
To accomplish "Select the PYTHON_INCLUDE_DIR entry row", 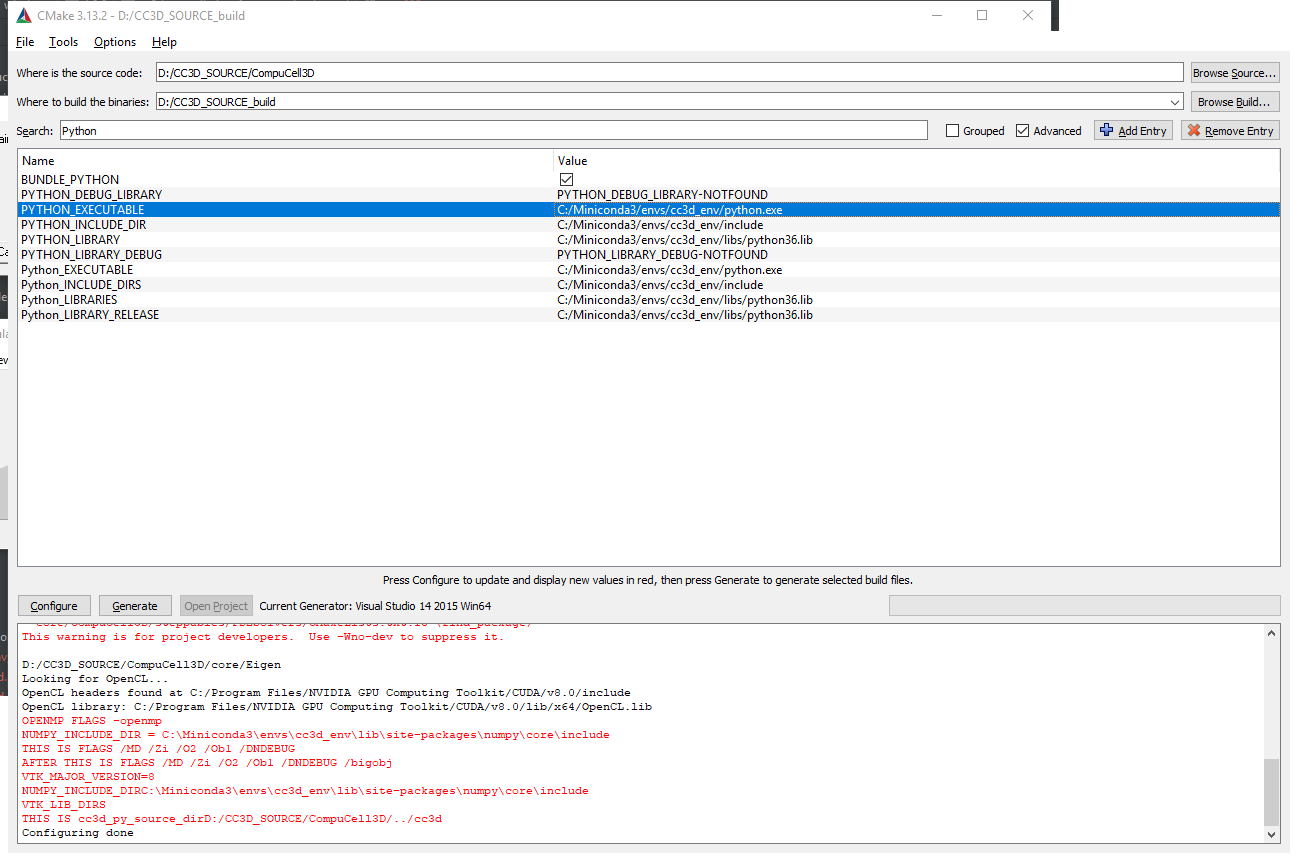I will pos(84,225).
